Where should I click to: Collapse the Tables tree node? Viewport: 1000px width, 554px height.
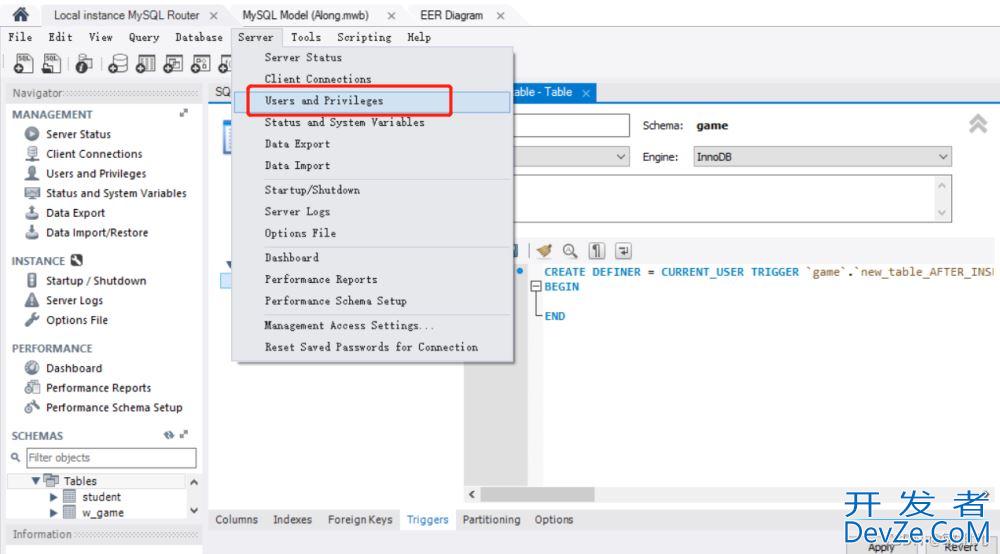36,481
